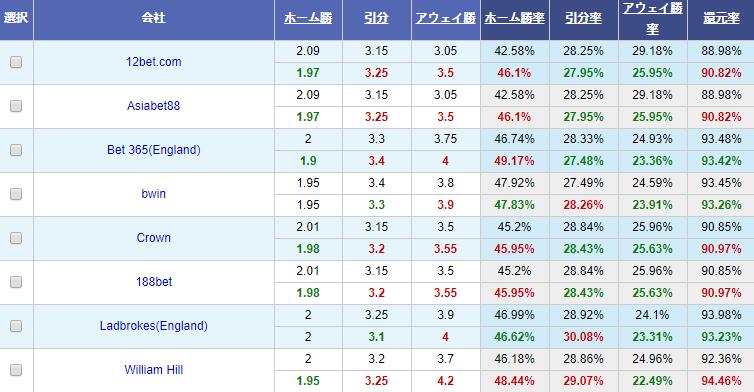This screenshot has height=392, width=754.
Task: Toggle the William Hill checkbox
Action: [16, 370]
